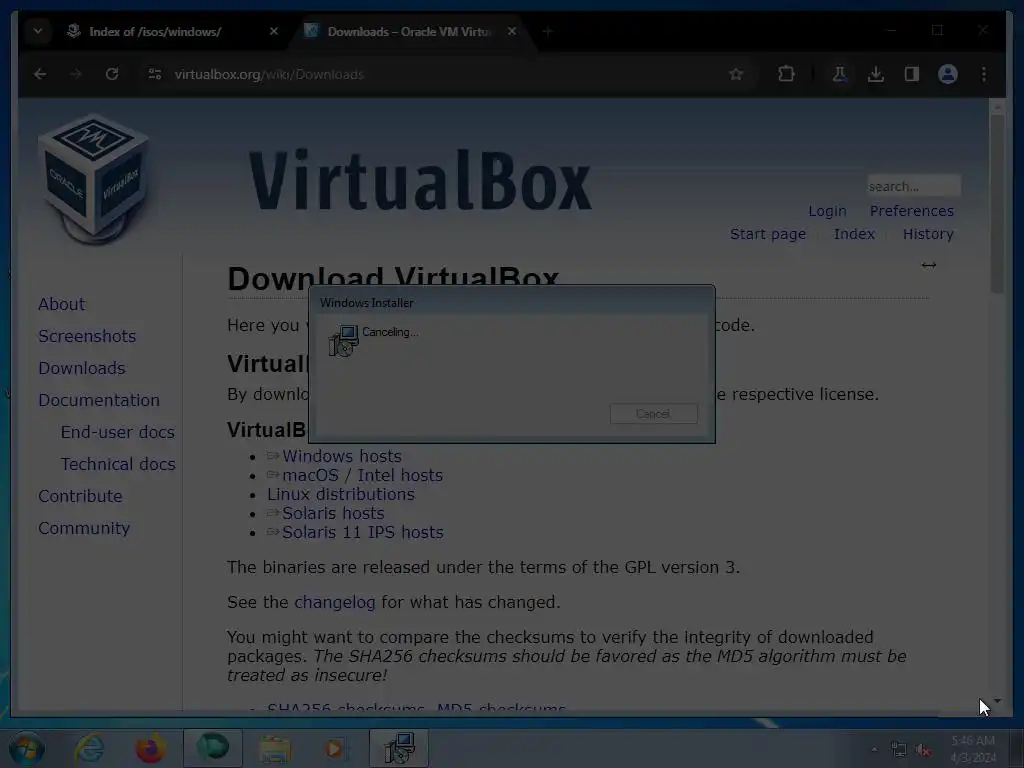
Task: Click the taskbar clock showing 5:46 AM
Action: 972,749
